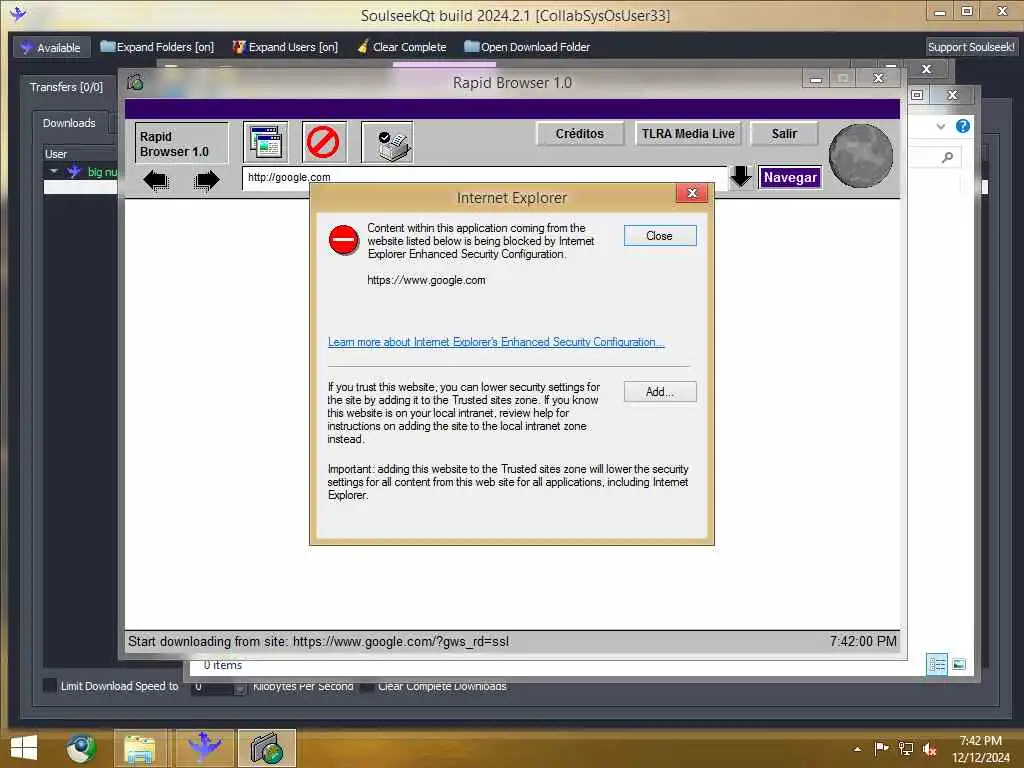This screenshot has height=768, width=1024.
Task: Expand the ribbon chevron beside help icon
Action: point(940,126)
